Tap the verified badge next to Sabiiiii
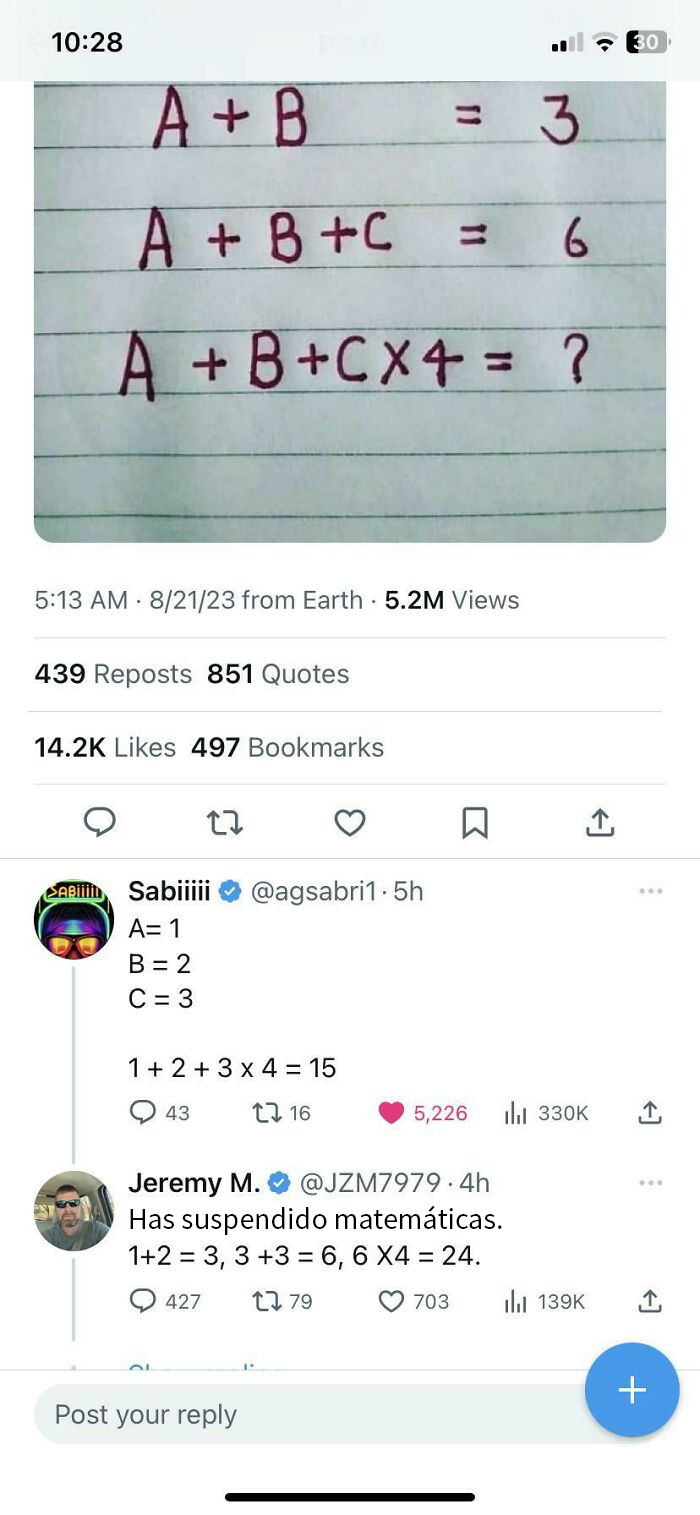Screen dimensions: 700x1515 (x=228, y=891)
